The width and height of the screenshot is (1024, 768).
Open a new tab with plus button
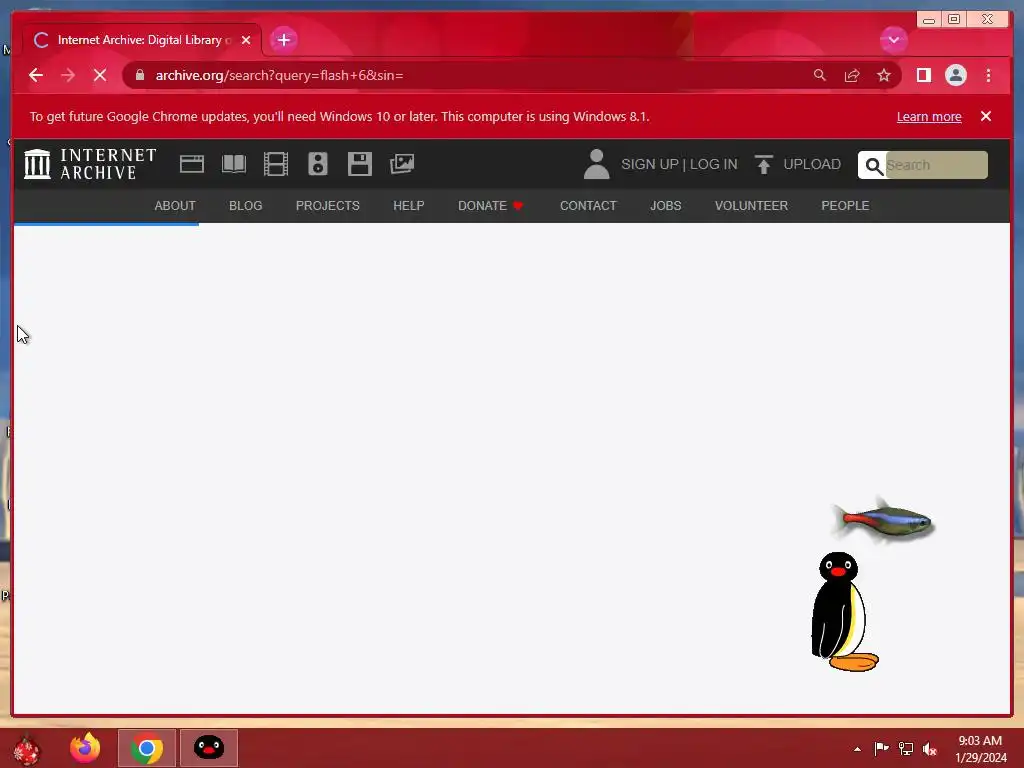coord(283,40)
